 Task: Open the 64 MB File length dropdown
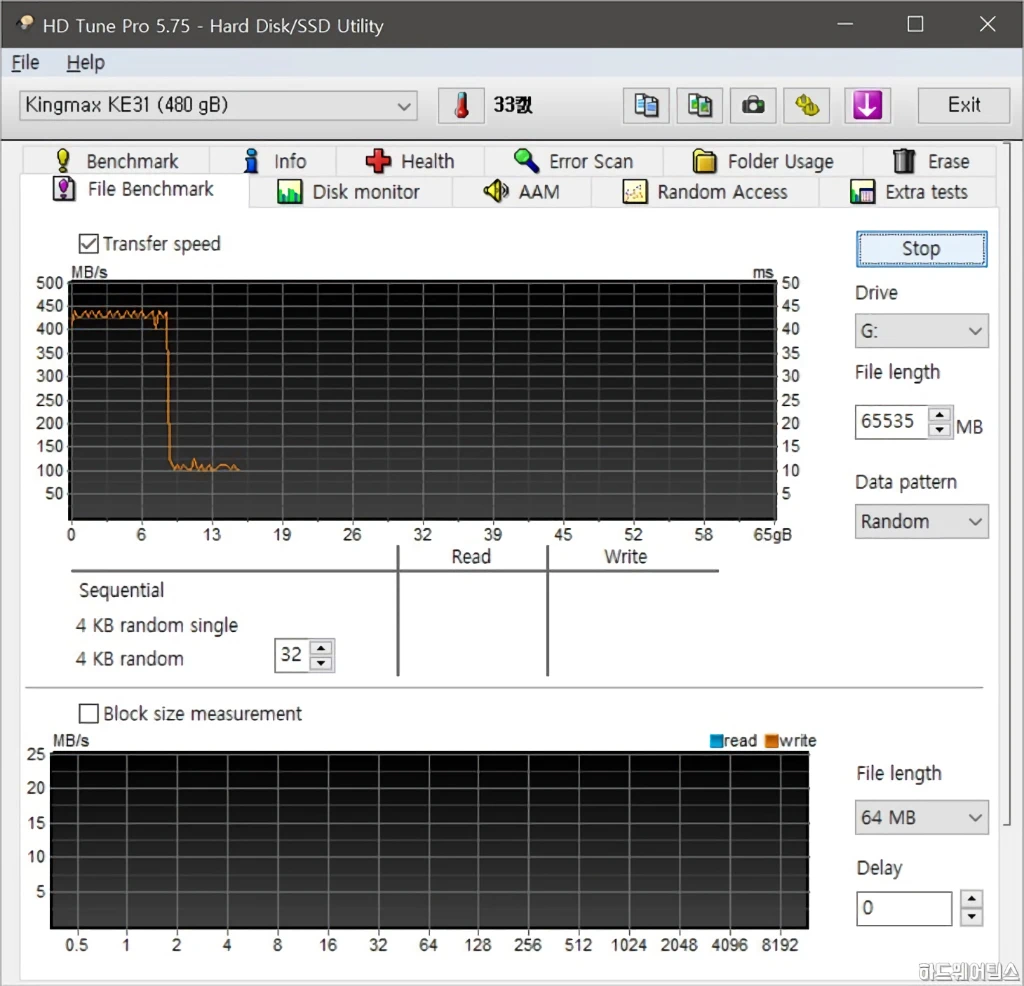(921, 818)
